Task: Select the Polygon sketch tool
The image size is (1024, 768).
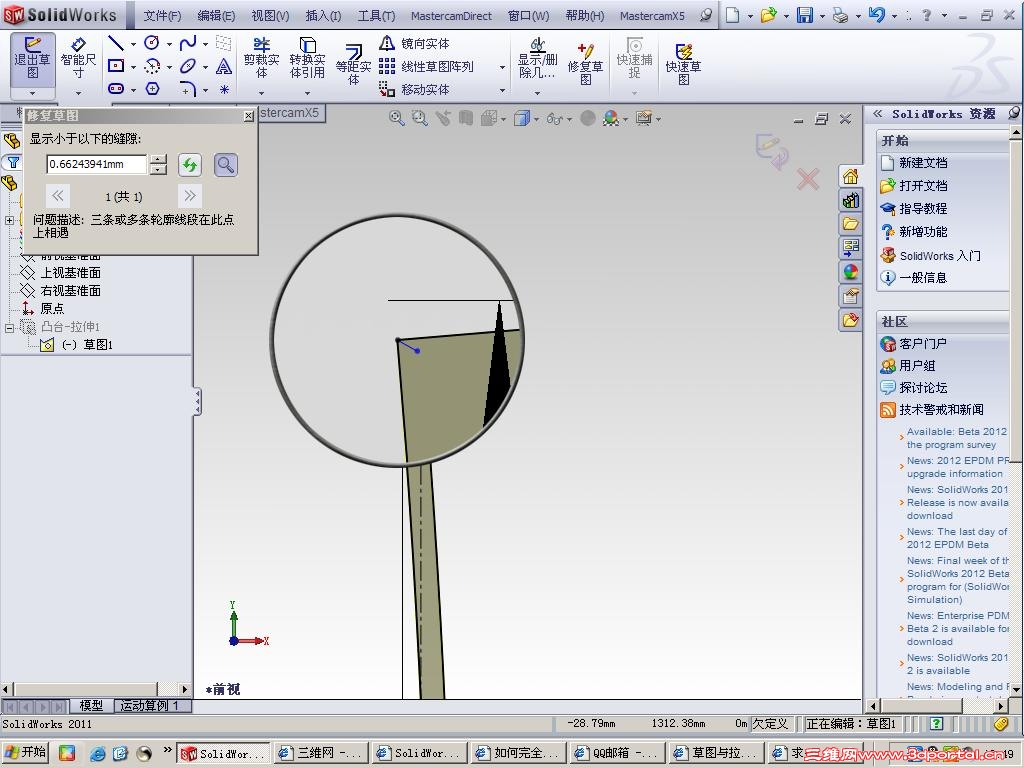Action: click(152, 88)
